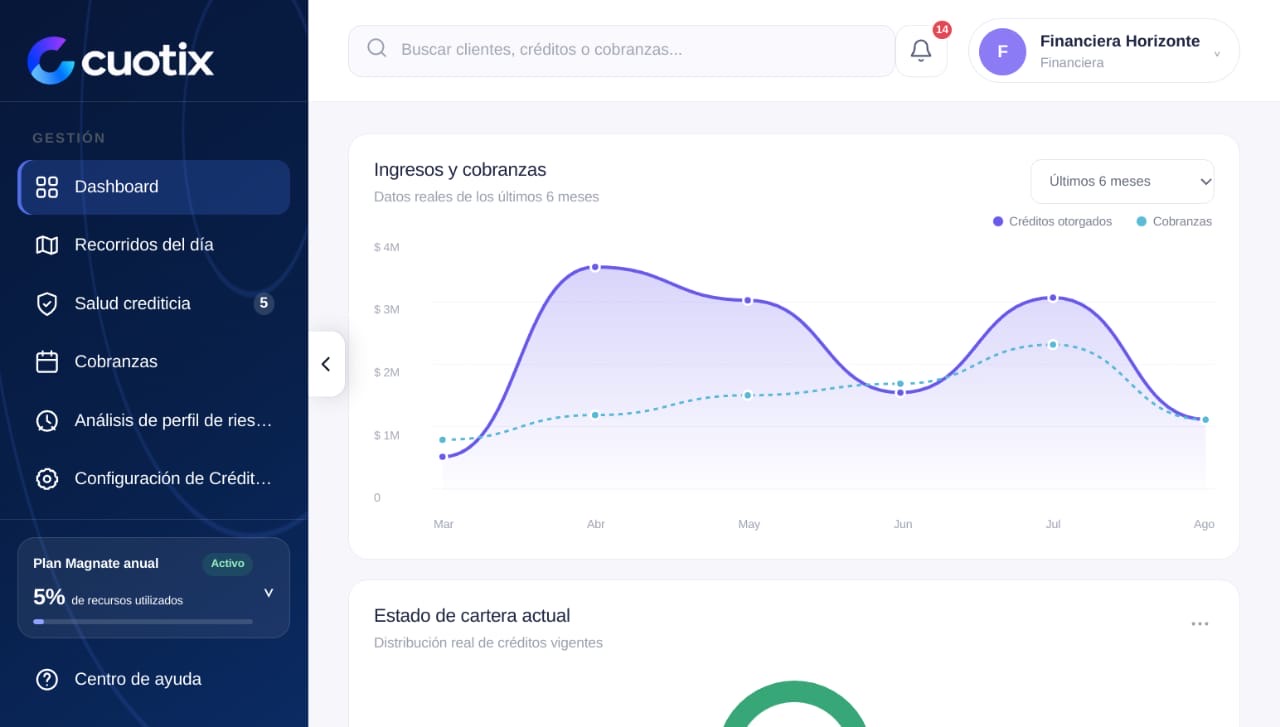This screenshot has height=727, width=1280.
Task: Open the Cobranzas section
Action: point(154,362)
